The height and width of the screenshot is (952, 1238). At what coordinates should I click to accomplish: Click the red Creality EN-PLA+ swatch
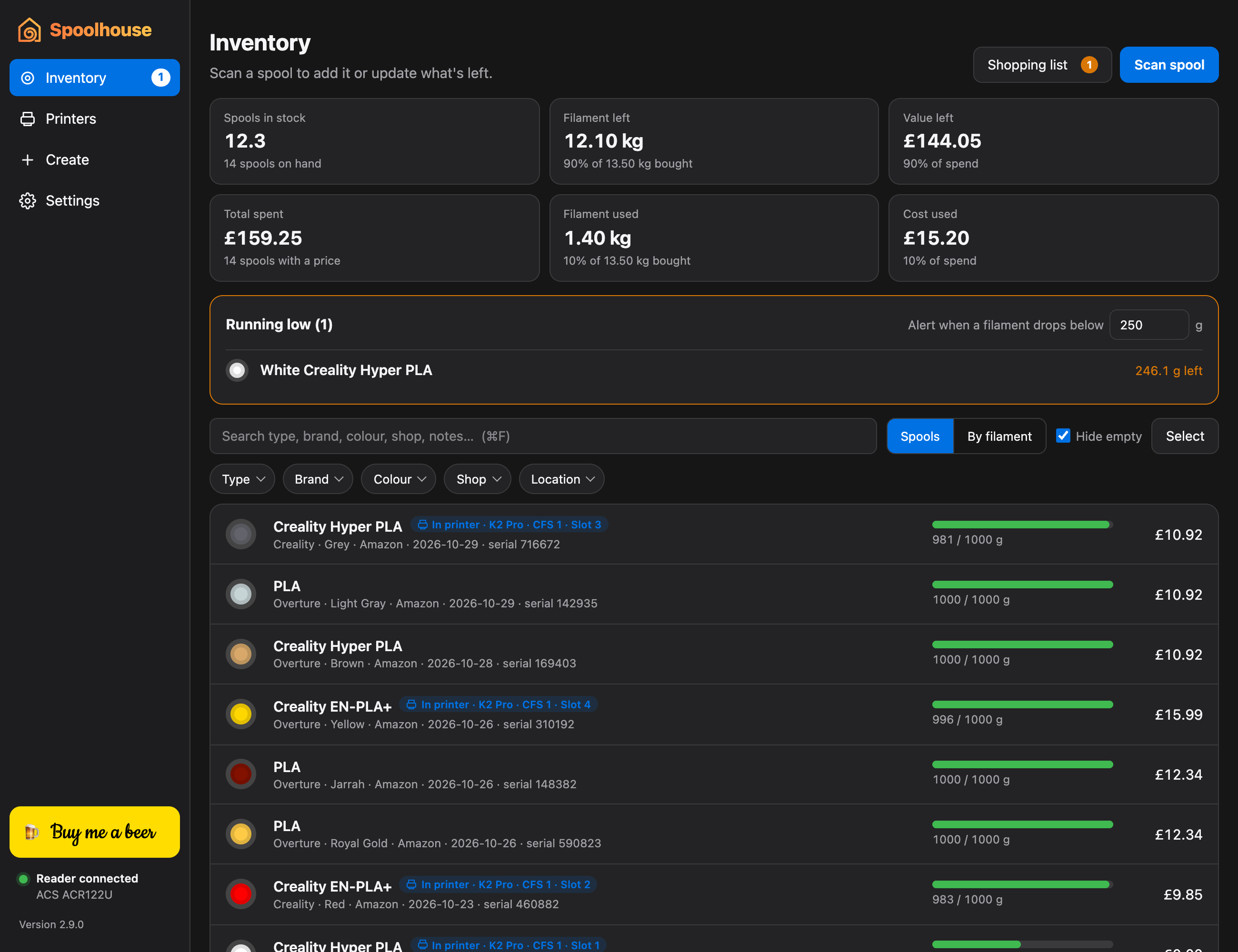[x=241, y=893]
